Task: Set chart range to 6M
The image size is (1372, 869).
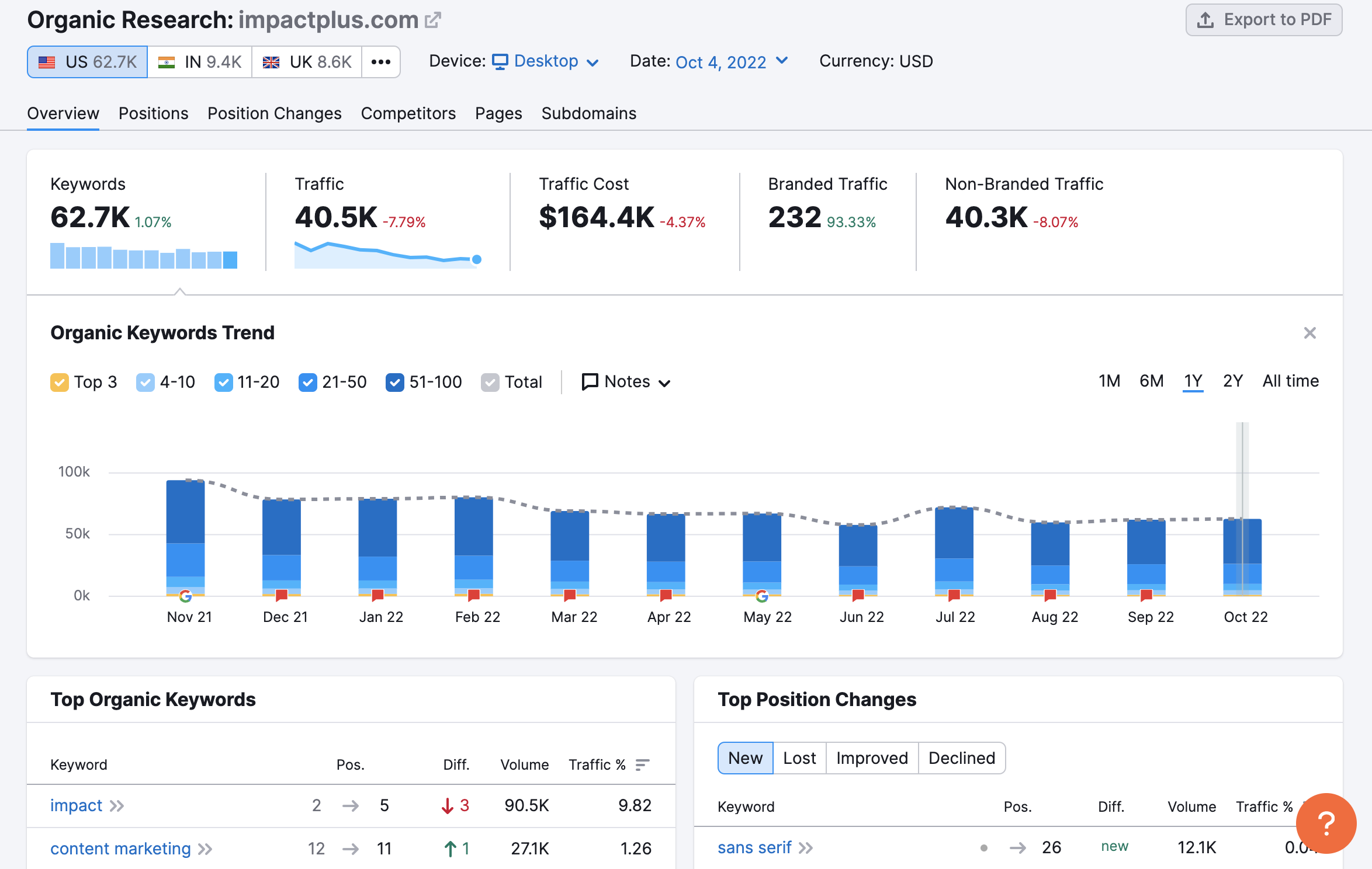Action: pyautogui.click(x=1151, y=381)
